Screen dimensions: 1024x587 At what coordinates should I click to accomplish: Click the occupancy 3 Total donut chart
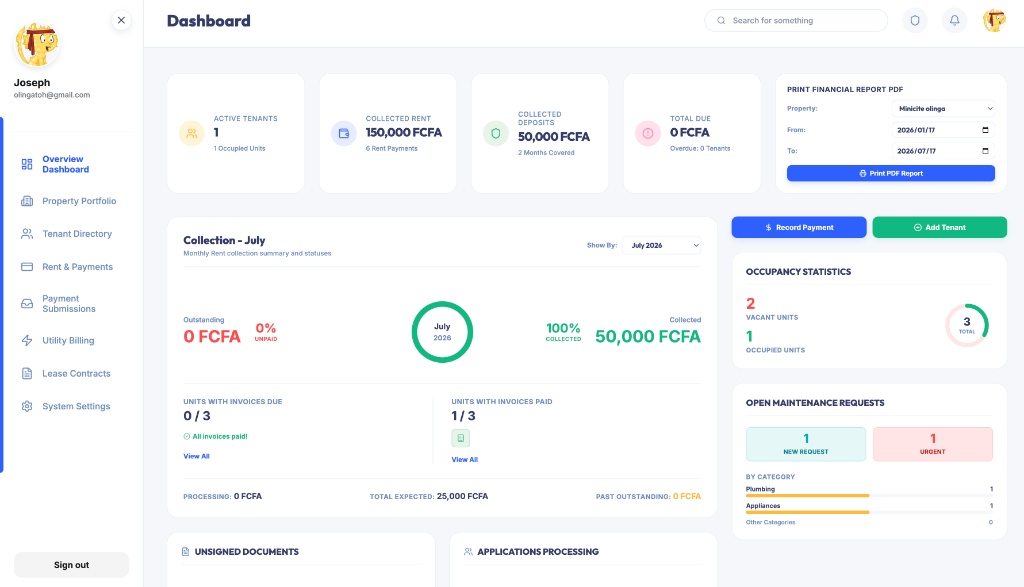967,325
